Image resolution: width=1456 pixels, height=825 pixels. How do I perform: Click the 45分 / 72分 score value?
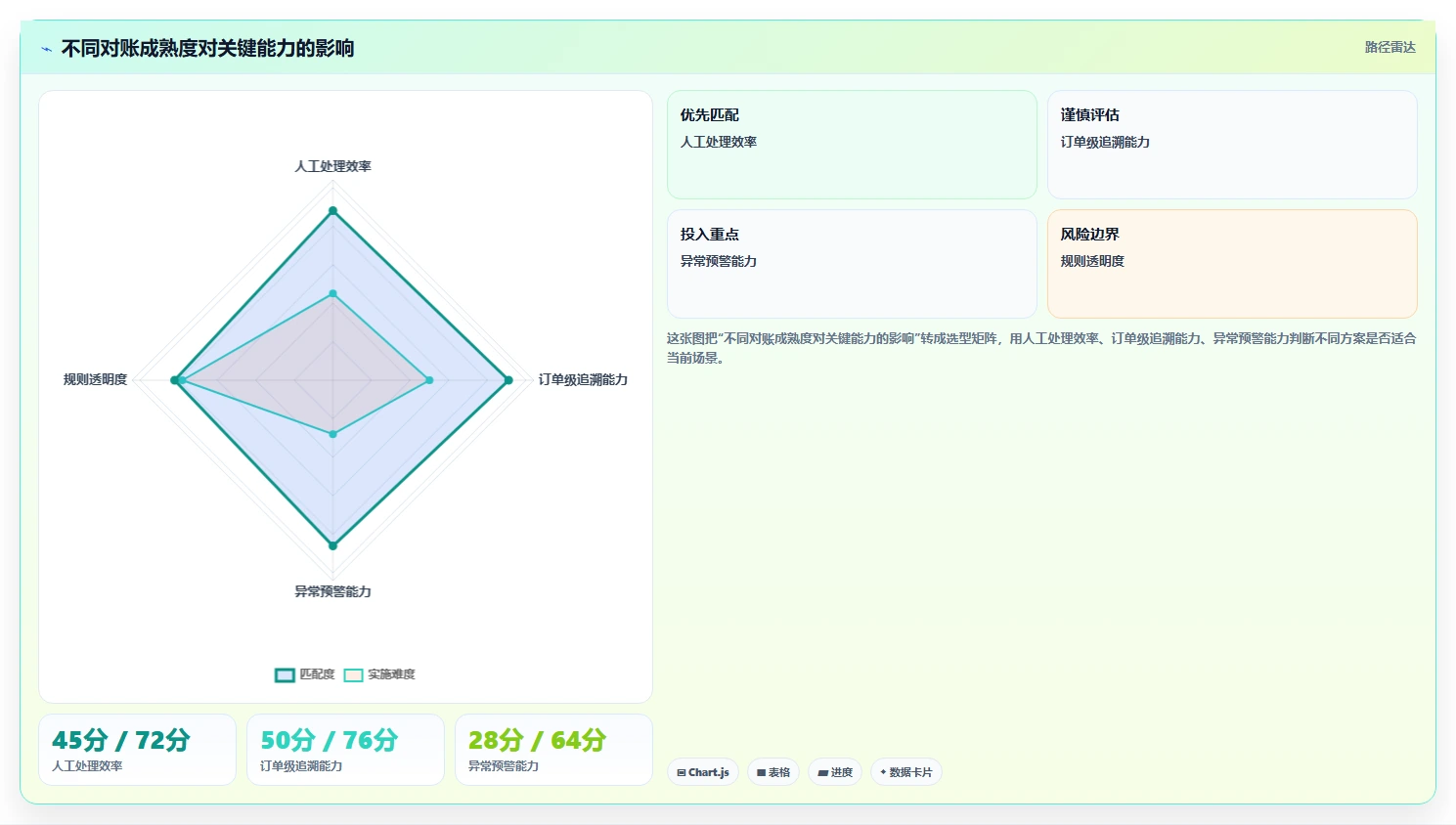click(x=120, y=740)
